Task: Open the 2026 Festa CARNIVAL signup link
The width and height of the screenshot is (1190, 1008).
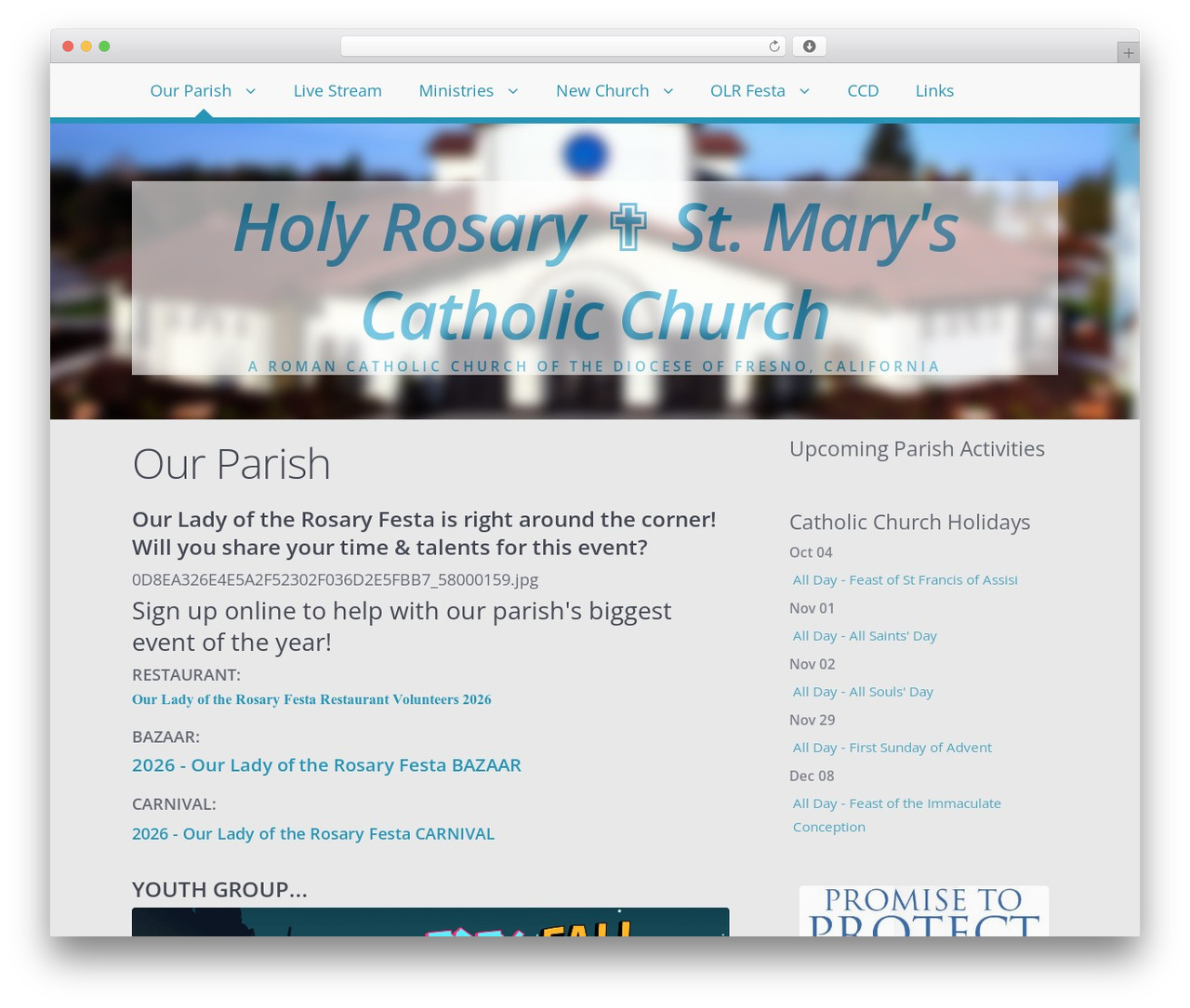Action: (313, 833)
